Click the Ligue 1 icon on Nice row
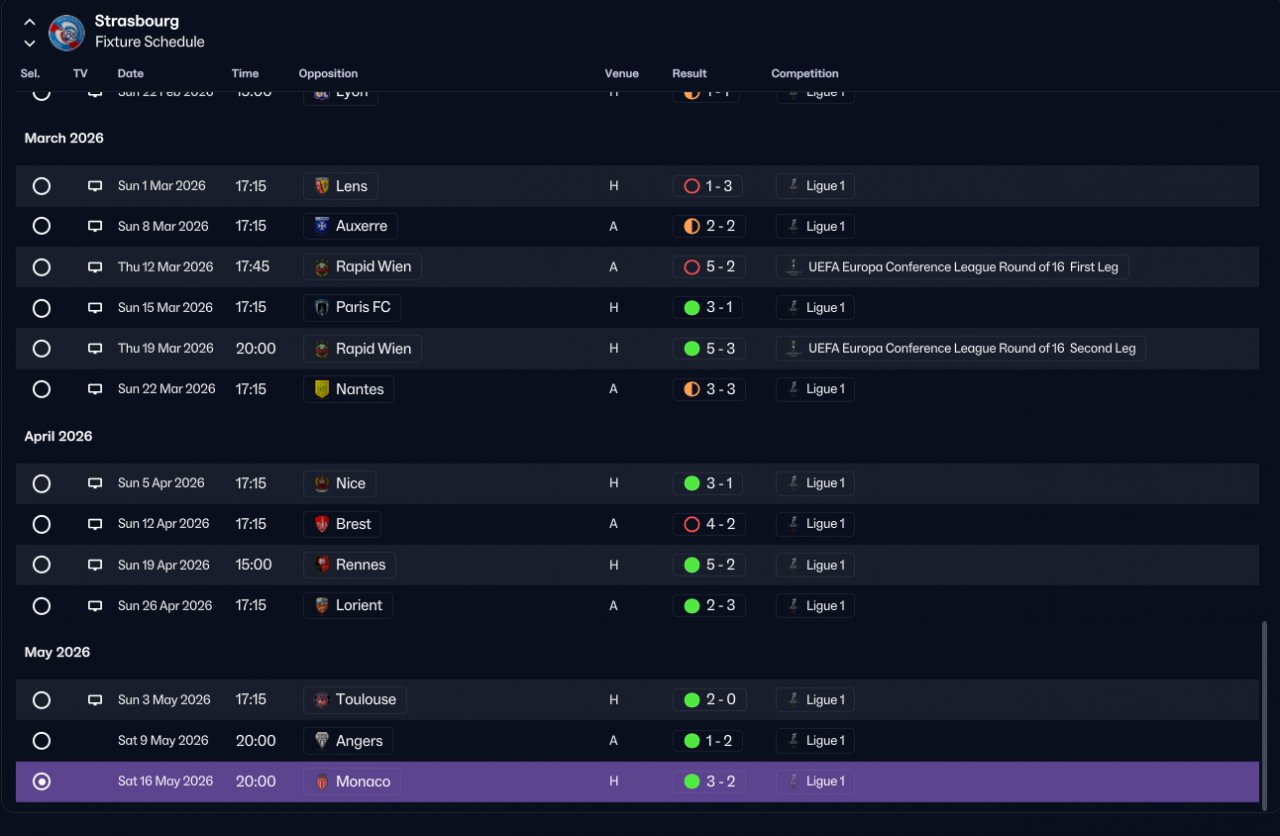This screenshot has height=836, width=1280. [x=793, y=483]
